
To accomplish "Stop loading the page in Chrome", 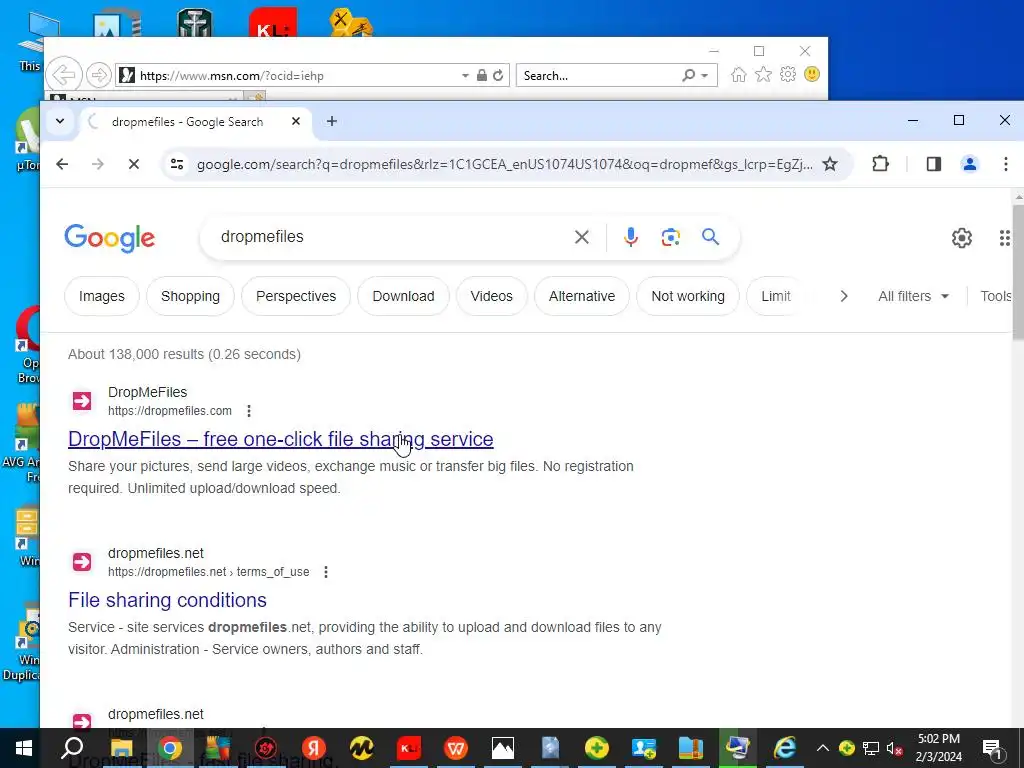I will tap(134, 164).
